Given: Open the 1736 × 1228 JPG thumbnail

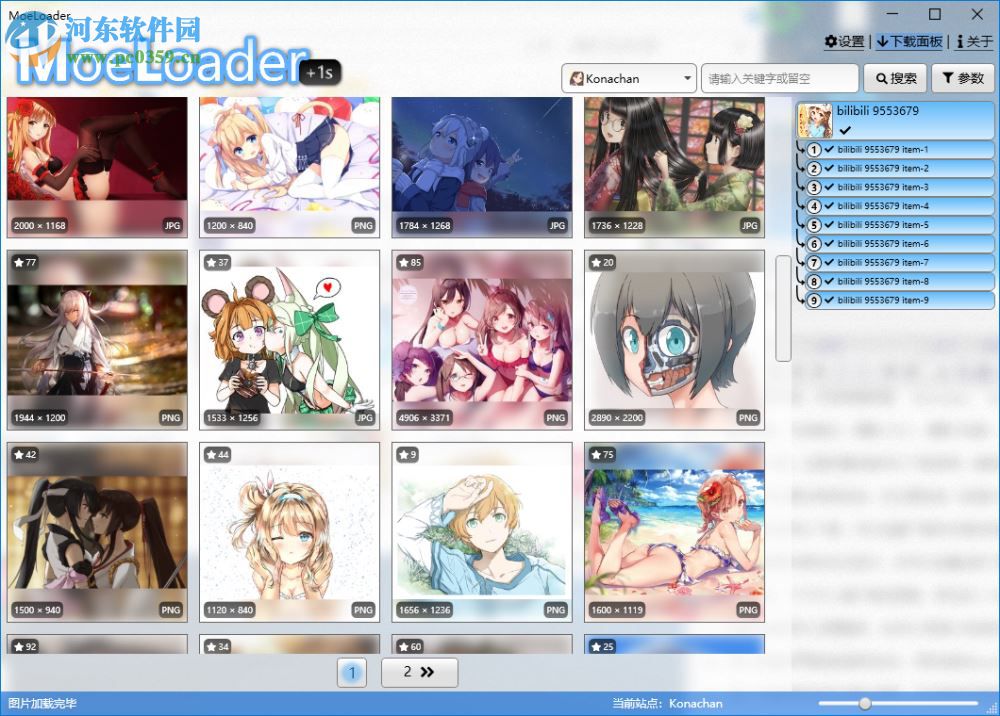Looking at the screenshot, I should point(674,167).
